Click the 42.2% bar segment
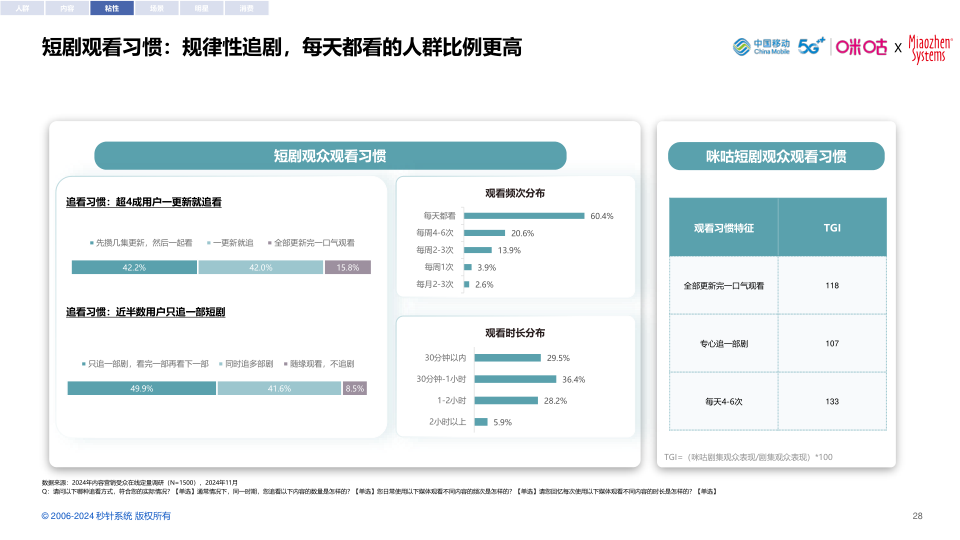The width and height of the screenshot is (960, 540). 134,268
